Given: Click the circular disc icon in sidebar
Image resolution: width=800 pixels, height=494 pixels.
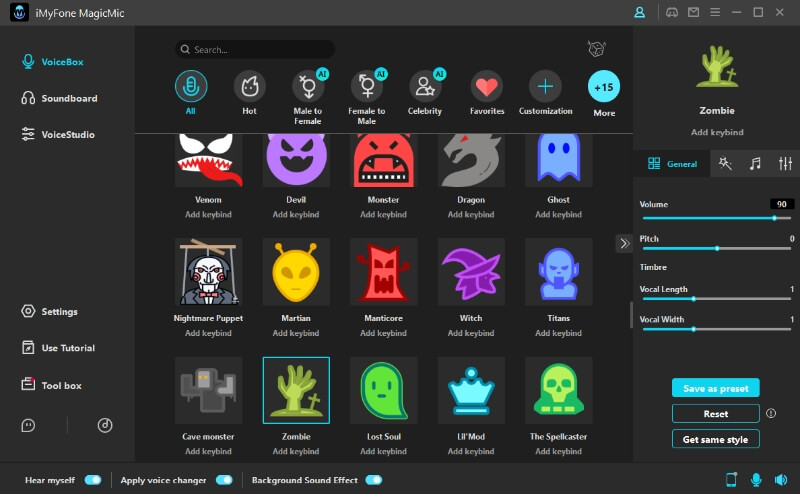Looking at the screenshot, I should pos(105,425).
